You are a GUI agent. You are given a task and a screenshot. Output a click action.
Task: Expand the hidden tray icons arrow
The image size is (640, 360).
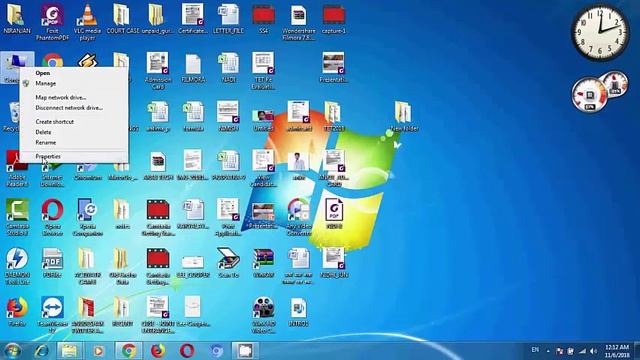(548, 351)
